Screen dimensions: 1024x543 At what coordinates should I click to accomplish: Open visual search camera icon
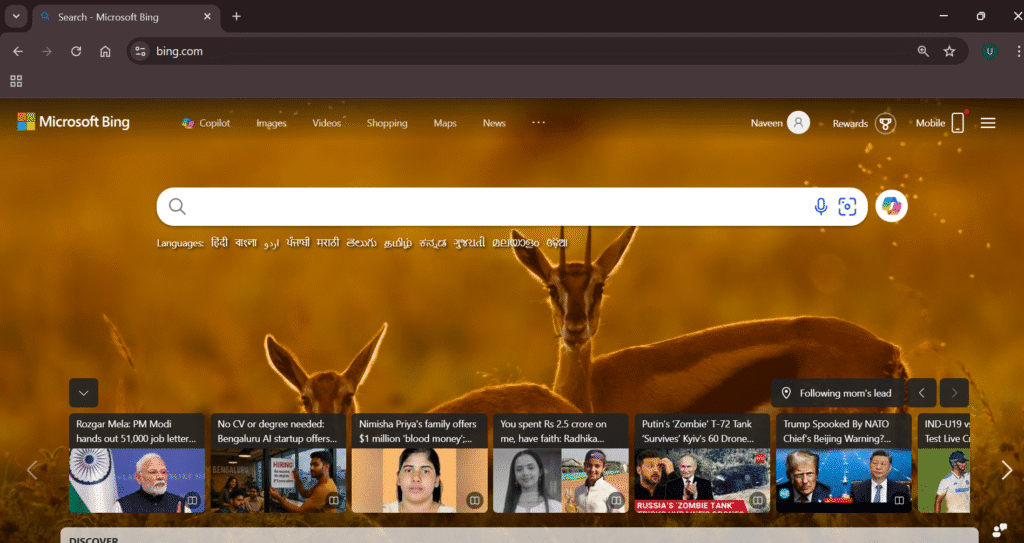coord(847,206)
